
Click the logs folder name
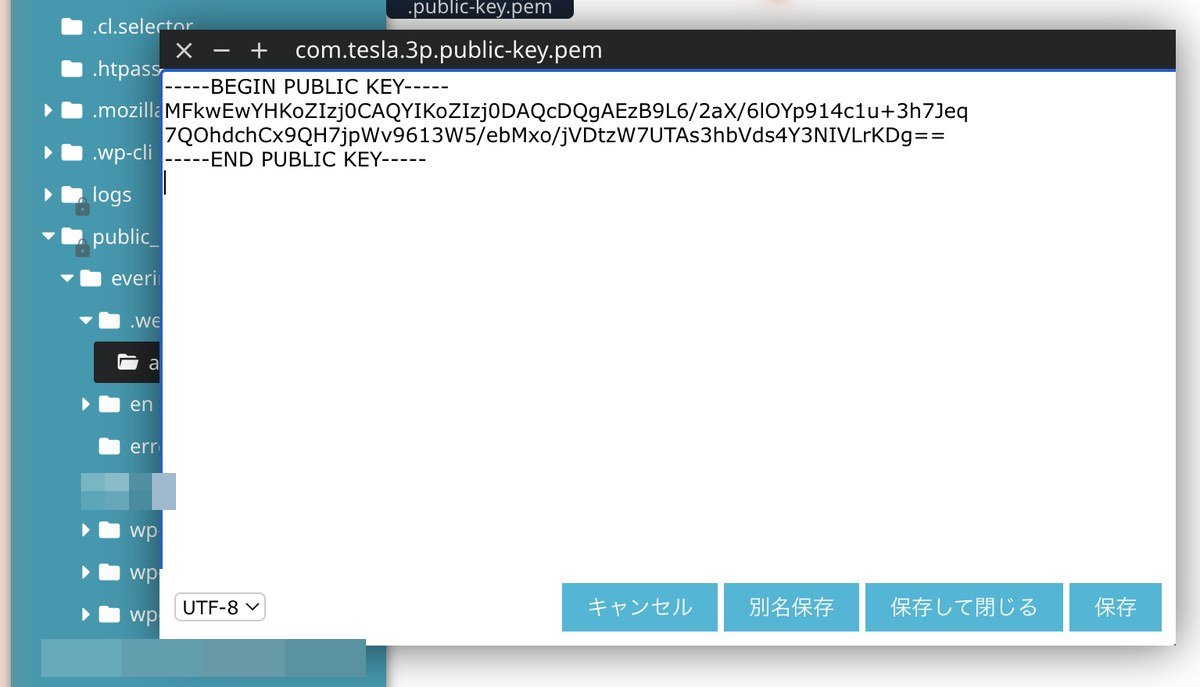coord(112,195)
